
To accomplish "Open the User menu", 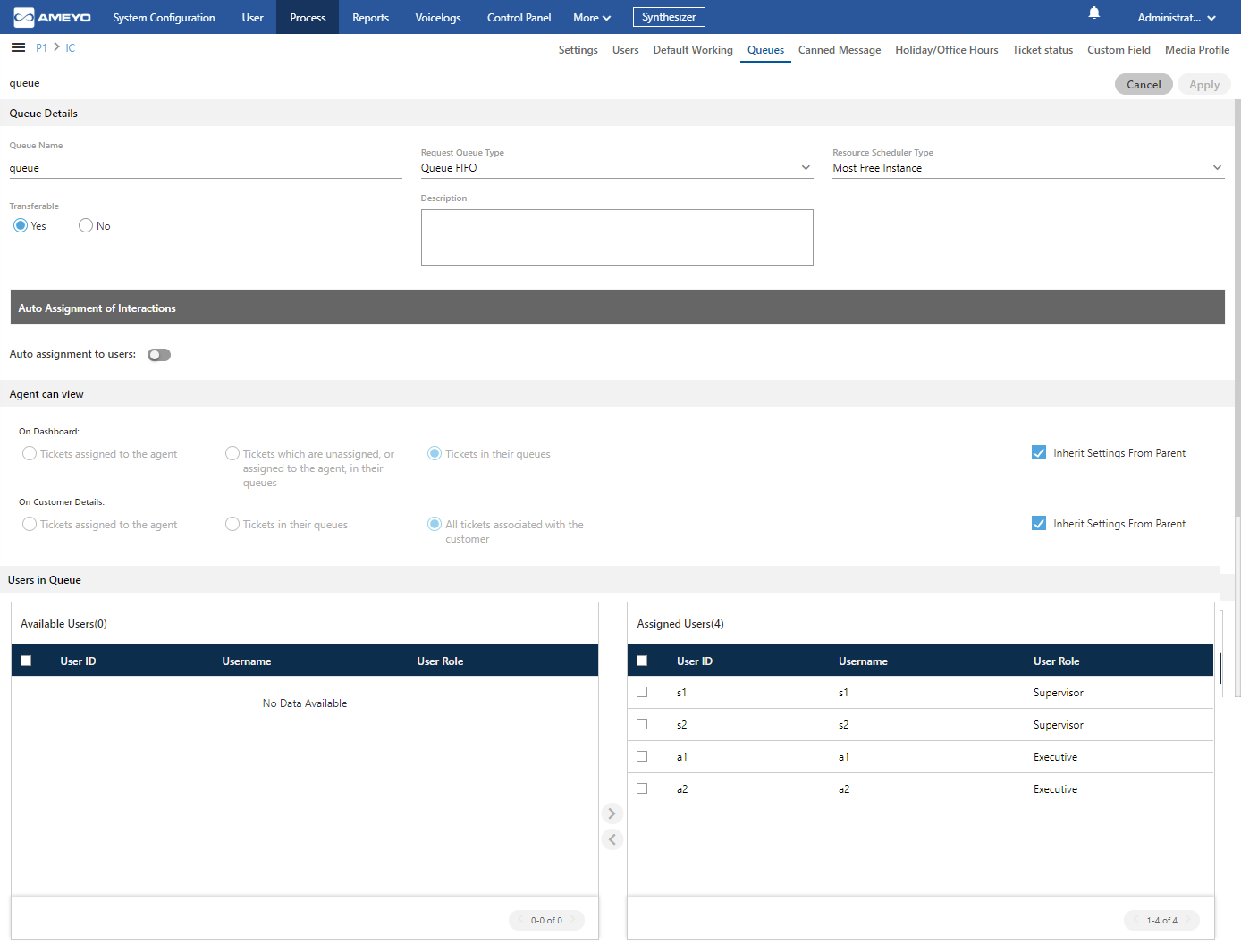I will pos(252,18).
